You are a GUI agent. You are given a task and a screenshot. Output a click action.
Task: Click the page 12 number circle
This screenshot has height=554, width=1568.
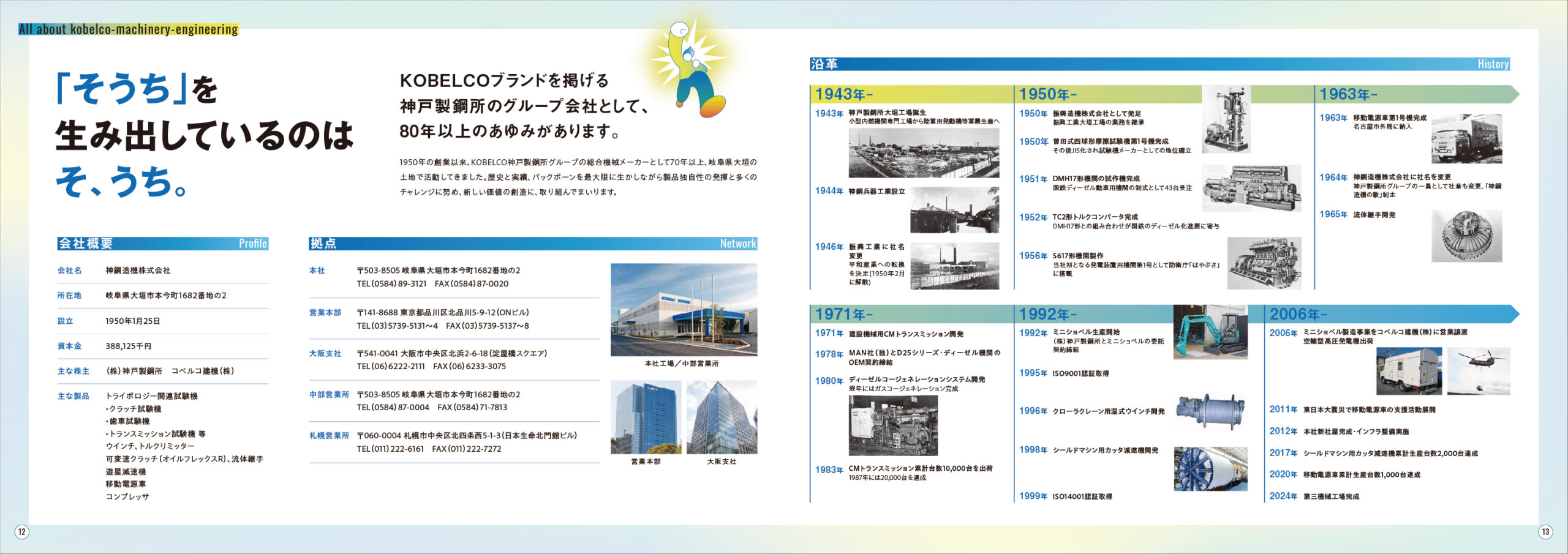click(x=21, y=531)
